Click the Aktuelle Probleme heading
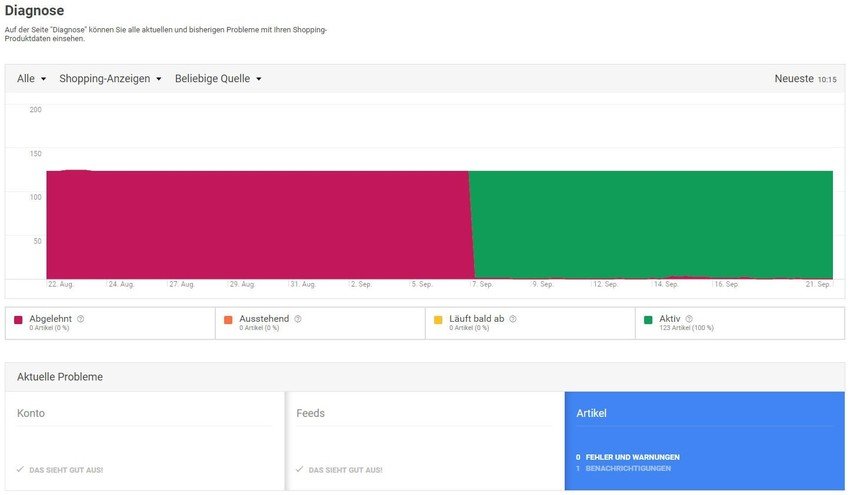Viewport: 850px width, 495px height. [60, 377]
